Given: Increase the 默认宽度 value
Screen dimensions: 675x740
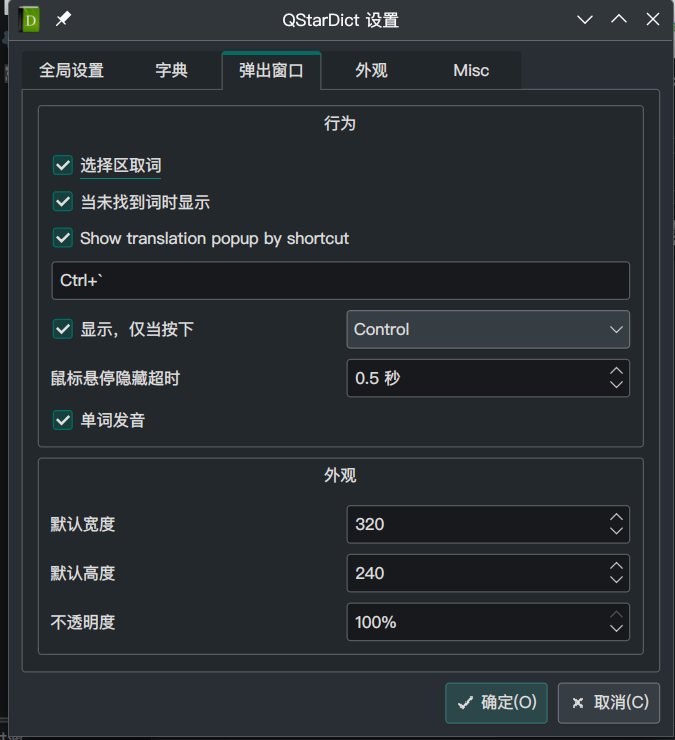Looking at the screenshot, I should tap(616, 517).
